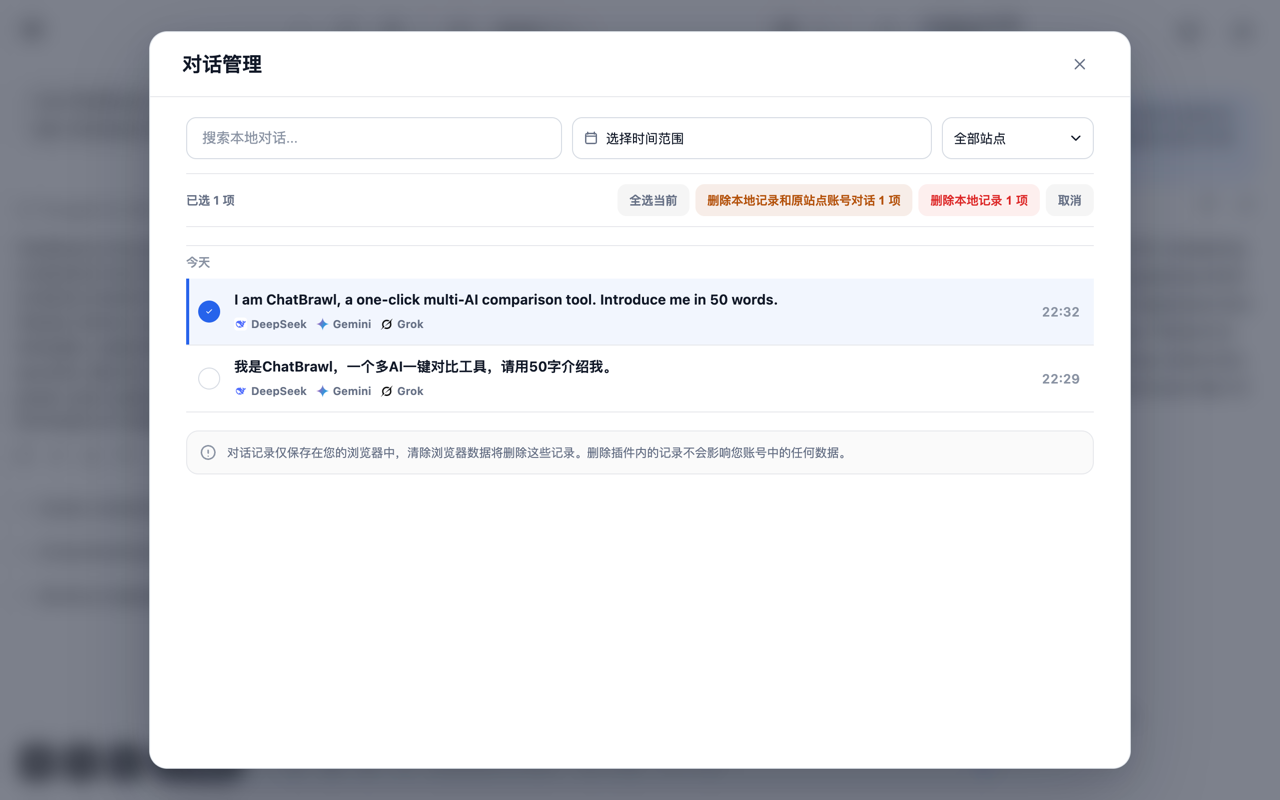Click the 取消 button

click(x=1069, y=200)
